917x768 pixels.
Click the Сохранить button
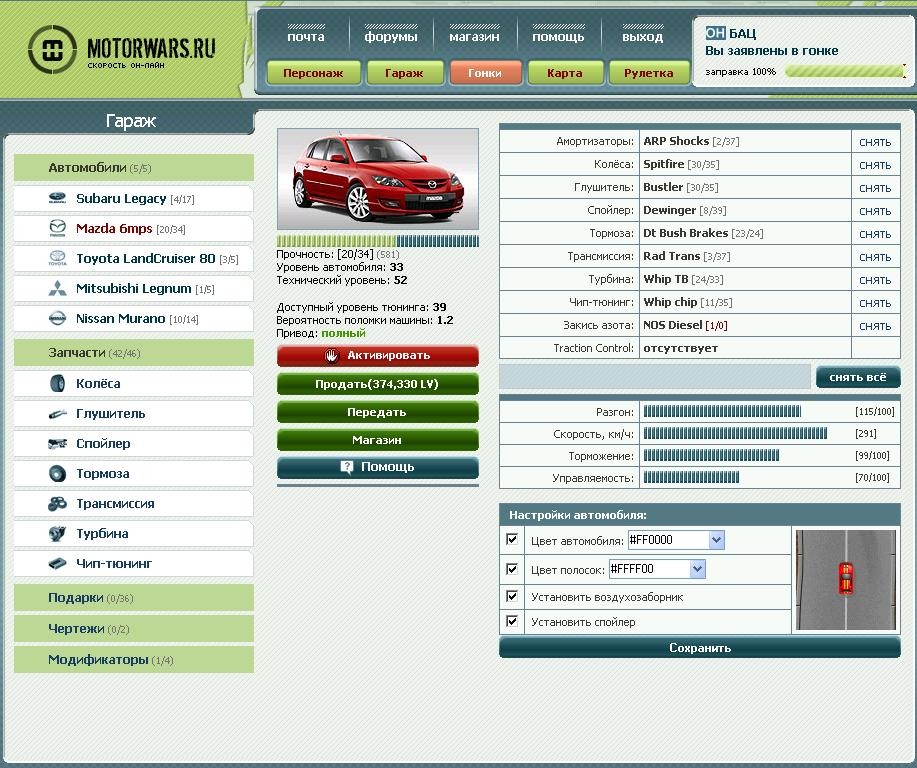pos(699,648)
